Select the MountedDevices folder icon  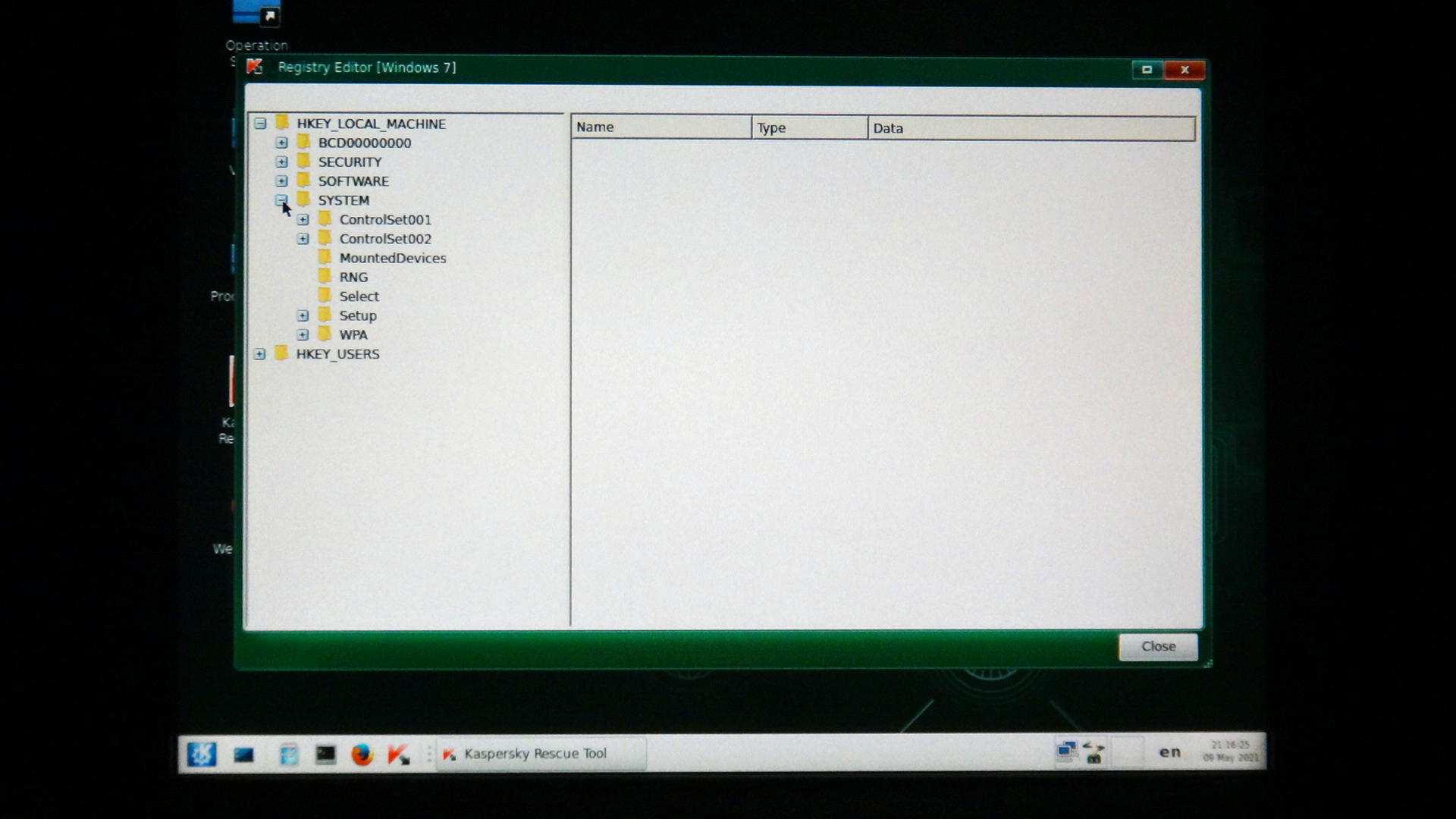(325, 257)
